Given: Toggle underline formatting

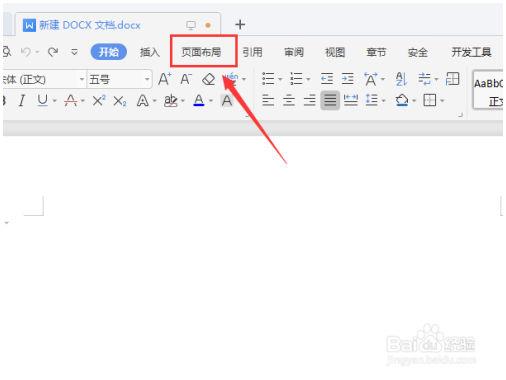Looking at the screenshot, I should [x=42, y=100].
